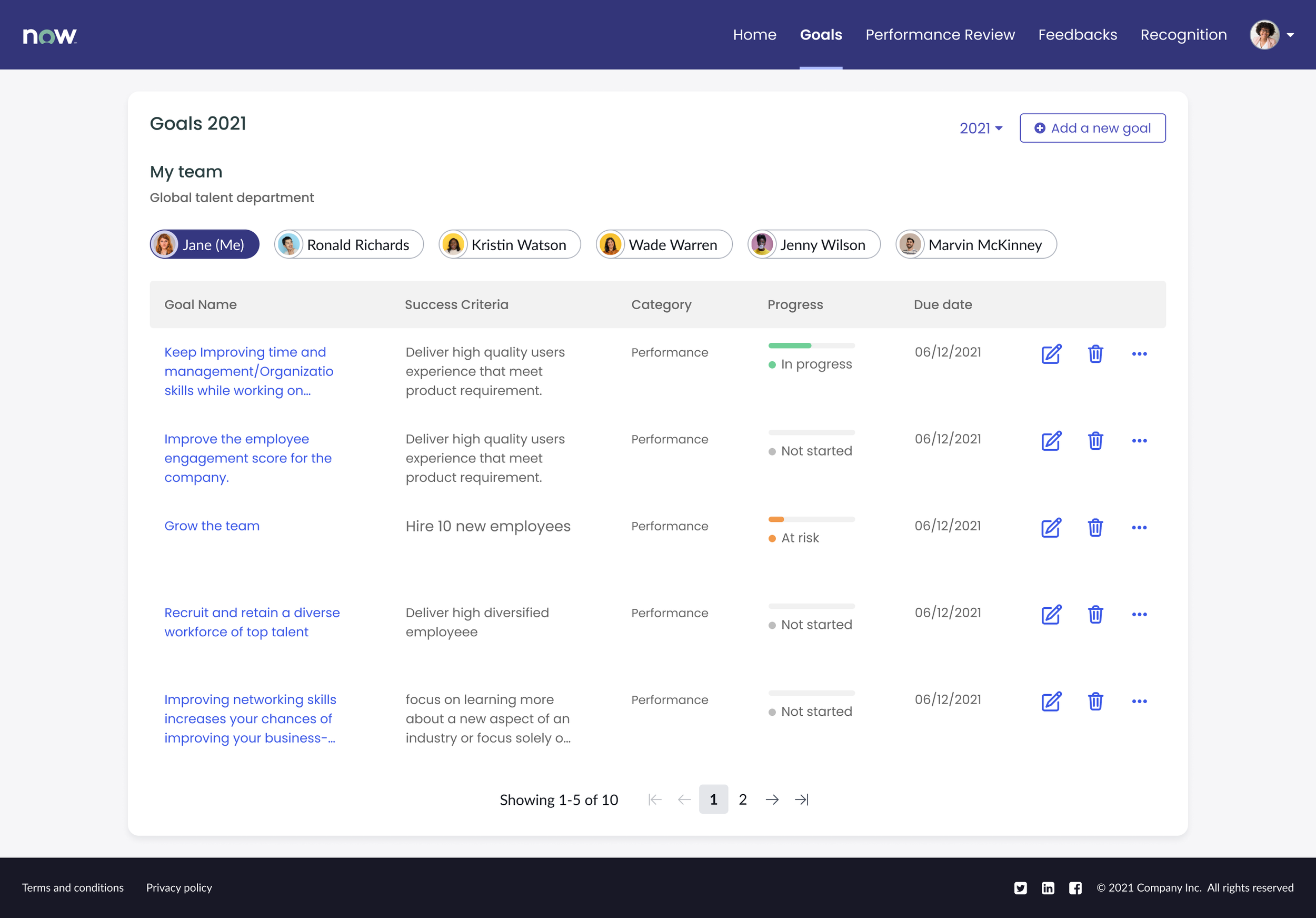This screenshot has width=1316, height=918.
Task: Go to Feedbacks nav tab
Action: pos(1077,35)
